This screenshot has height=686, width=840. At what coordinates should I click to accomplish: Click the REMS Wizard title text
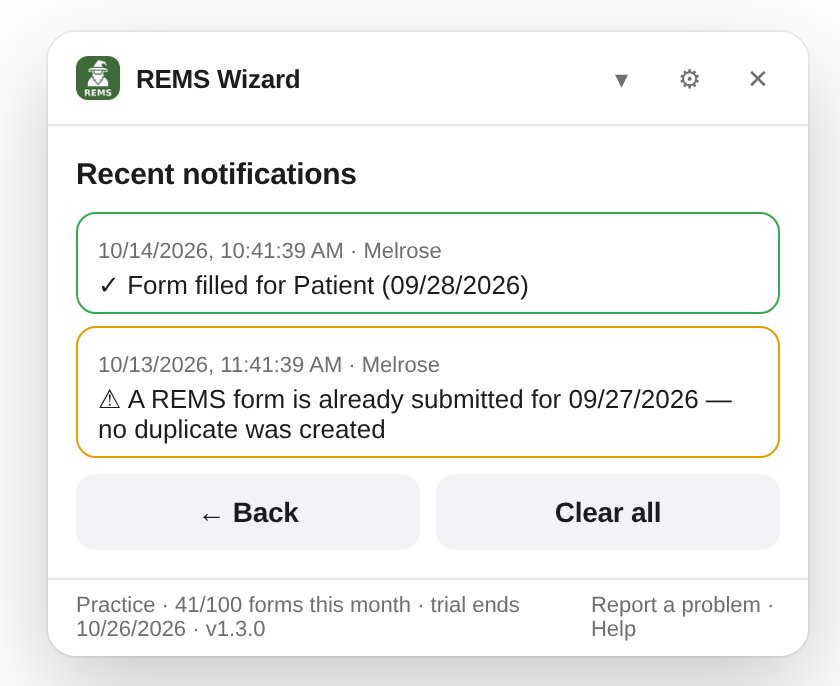[218, 79]
